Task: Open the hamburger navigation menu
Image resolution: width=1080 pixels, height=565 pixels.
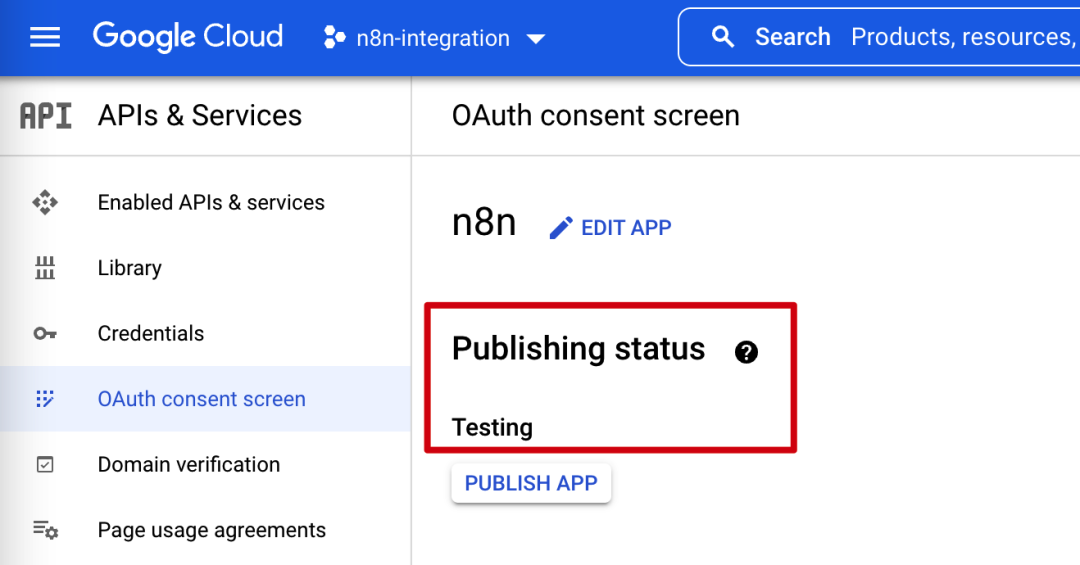Action: click(45, 37)
